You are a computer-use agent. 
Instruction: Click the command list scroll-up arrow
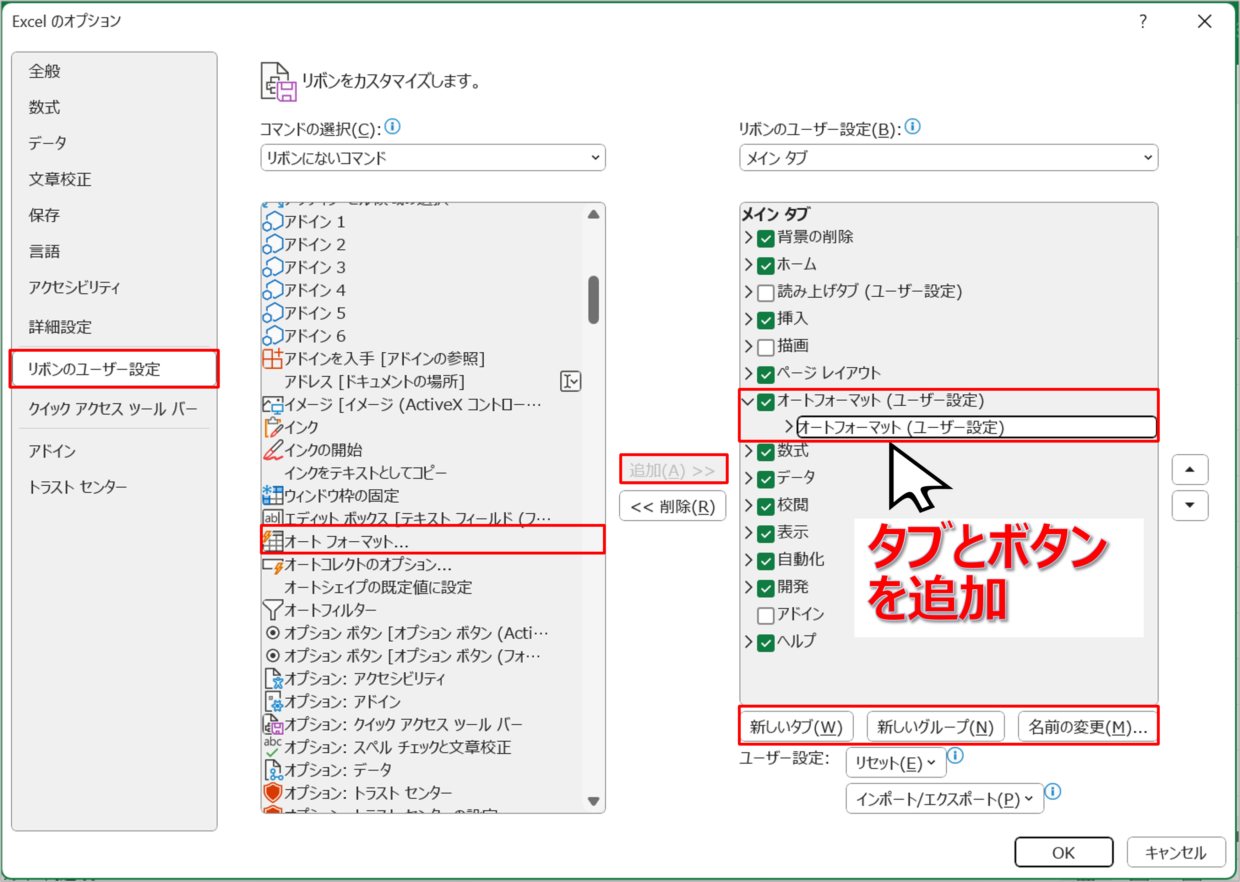[x=593, y=214]
